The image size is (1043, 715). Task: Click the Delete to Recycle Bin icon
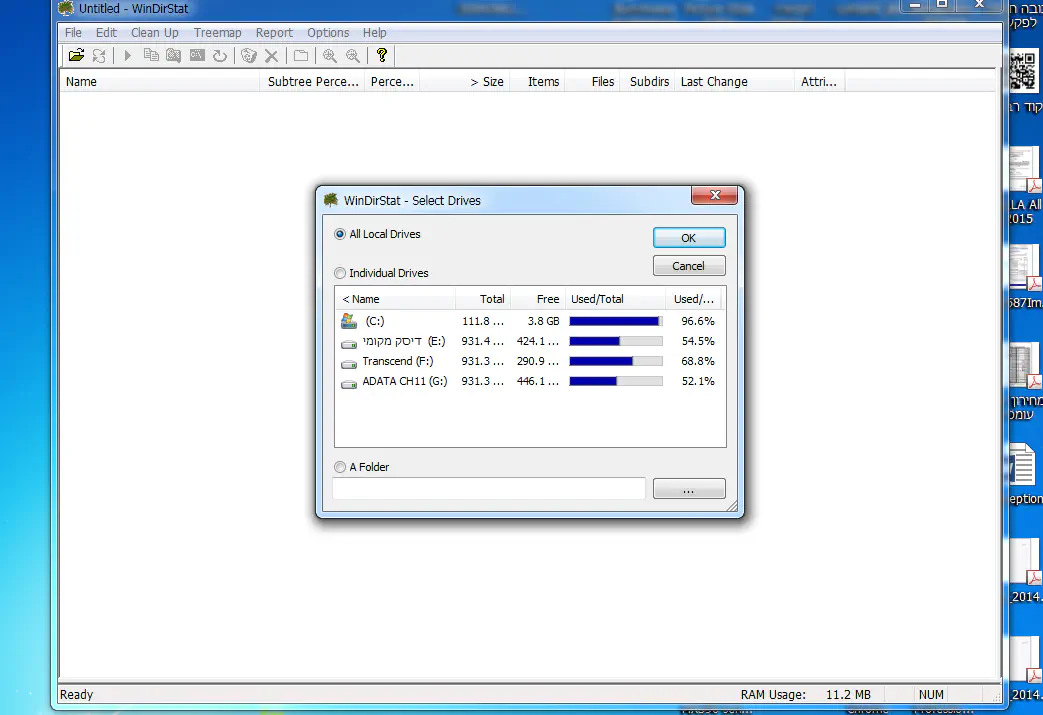249,56
